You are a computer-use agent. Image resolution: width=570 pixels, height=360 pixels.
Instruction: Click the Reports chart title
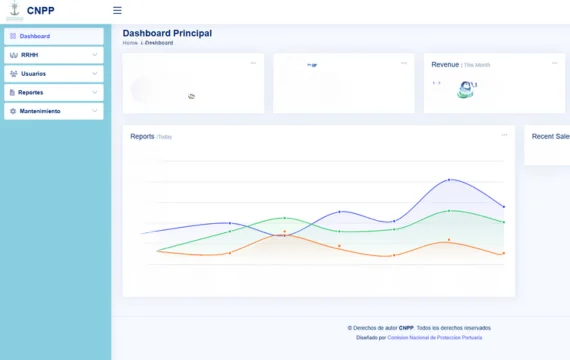coord(142,136)
